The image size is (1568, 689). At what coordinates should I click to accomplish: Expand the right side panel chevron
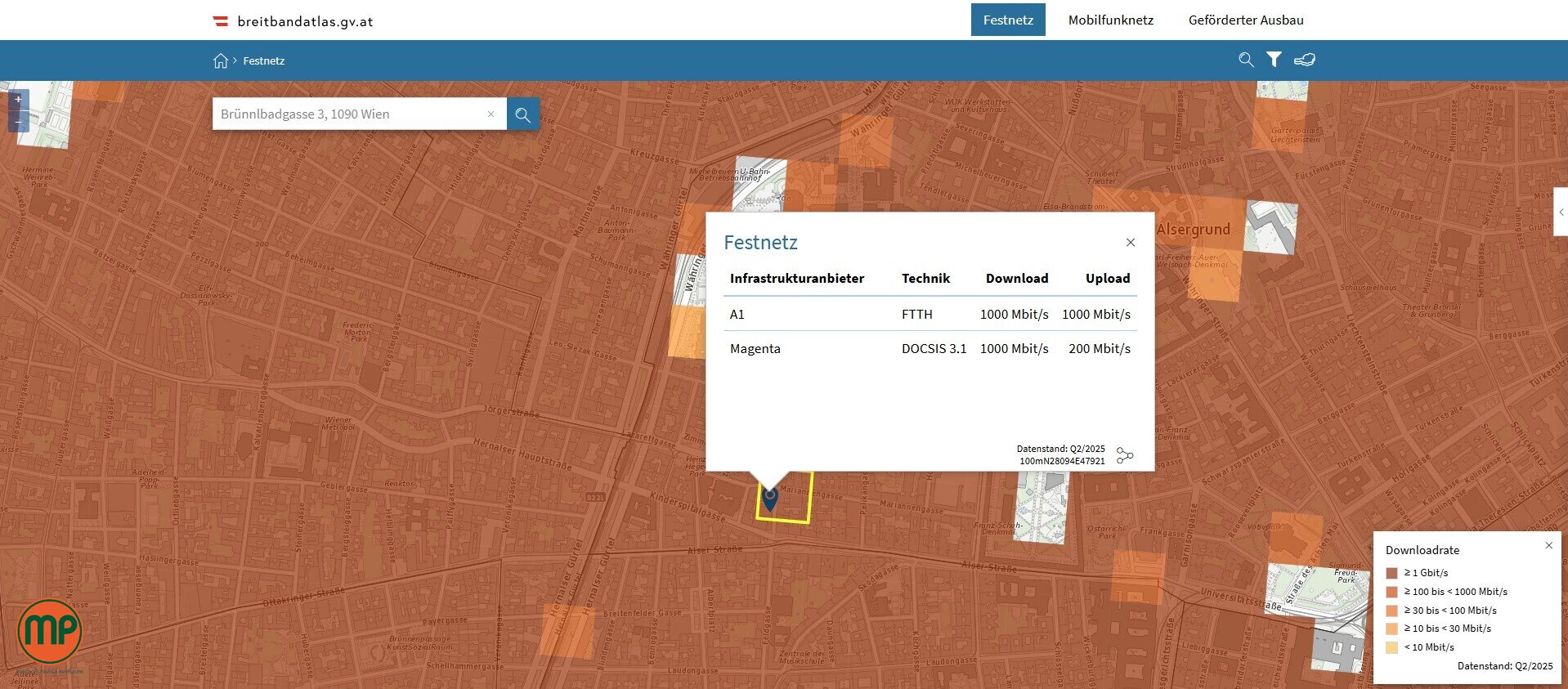[1561, 213]
